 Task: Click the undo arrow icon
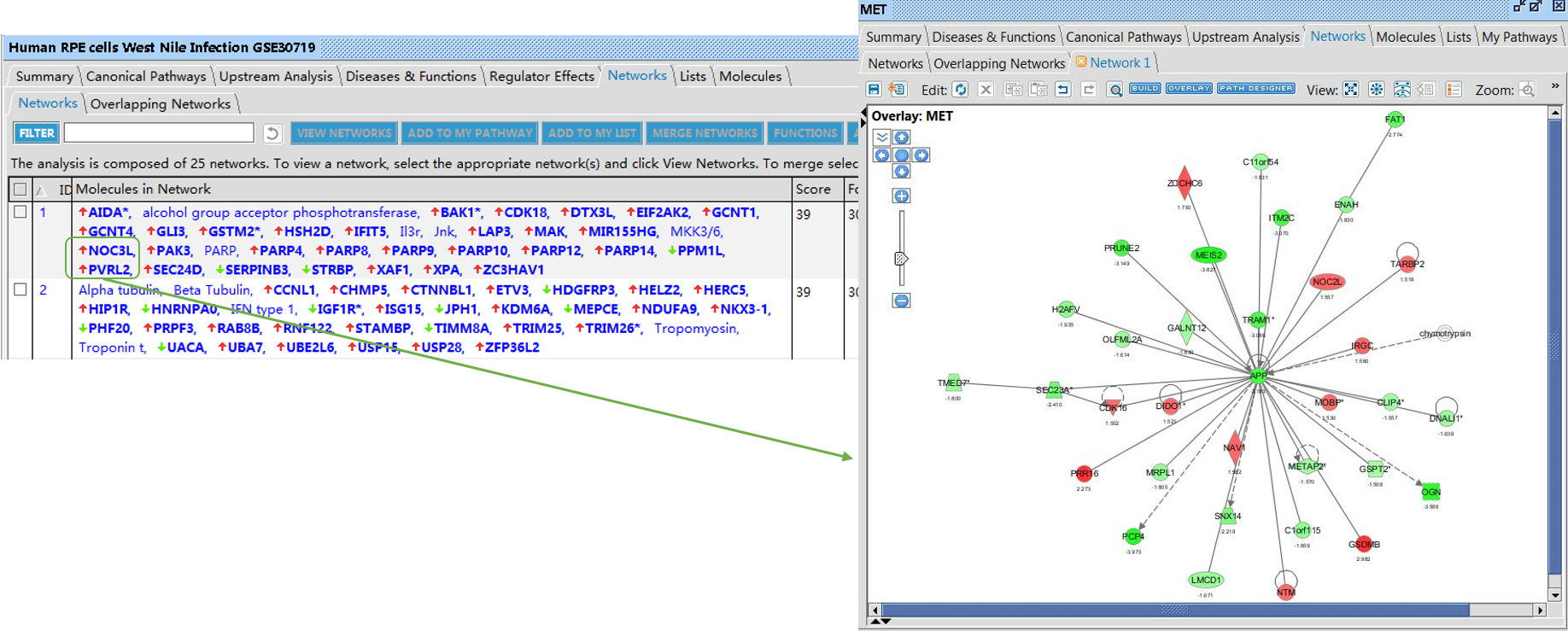click(x=1063, y=90)
